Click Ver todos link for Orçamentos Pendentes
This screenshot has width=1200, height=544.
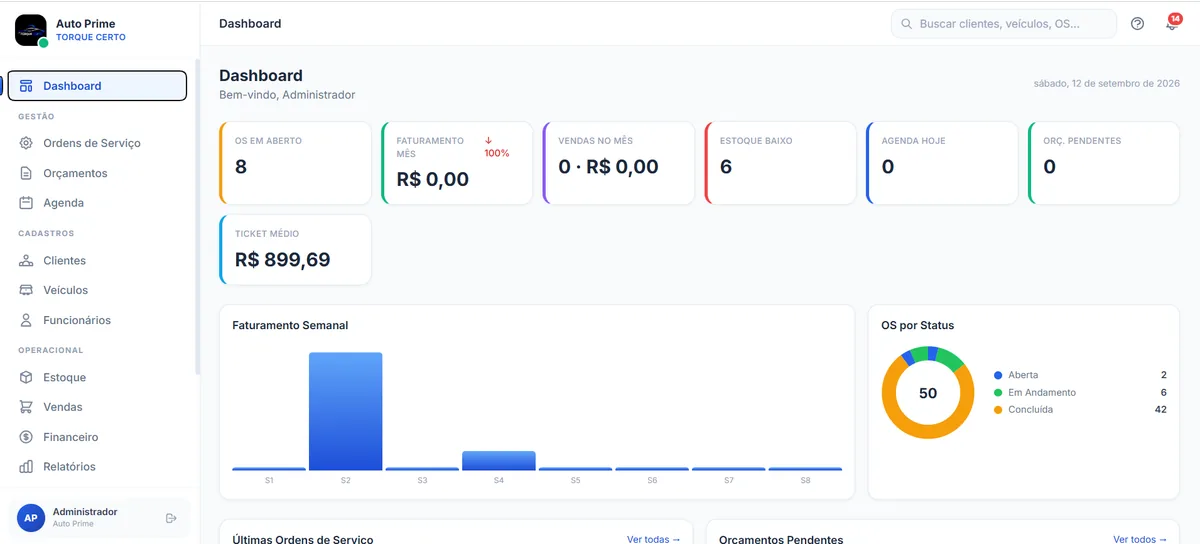coord(1140,539)
